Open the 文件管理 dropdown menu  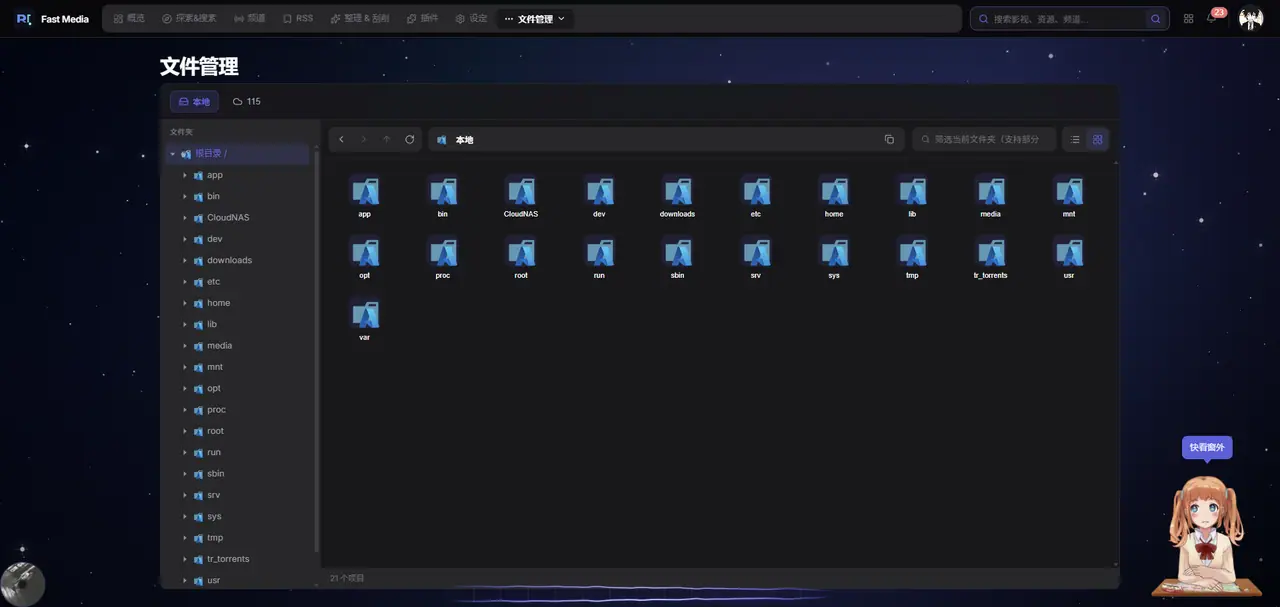click(x=535, y=18)
